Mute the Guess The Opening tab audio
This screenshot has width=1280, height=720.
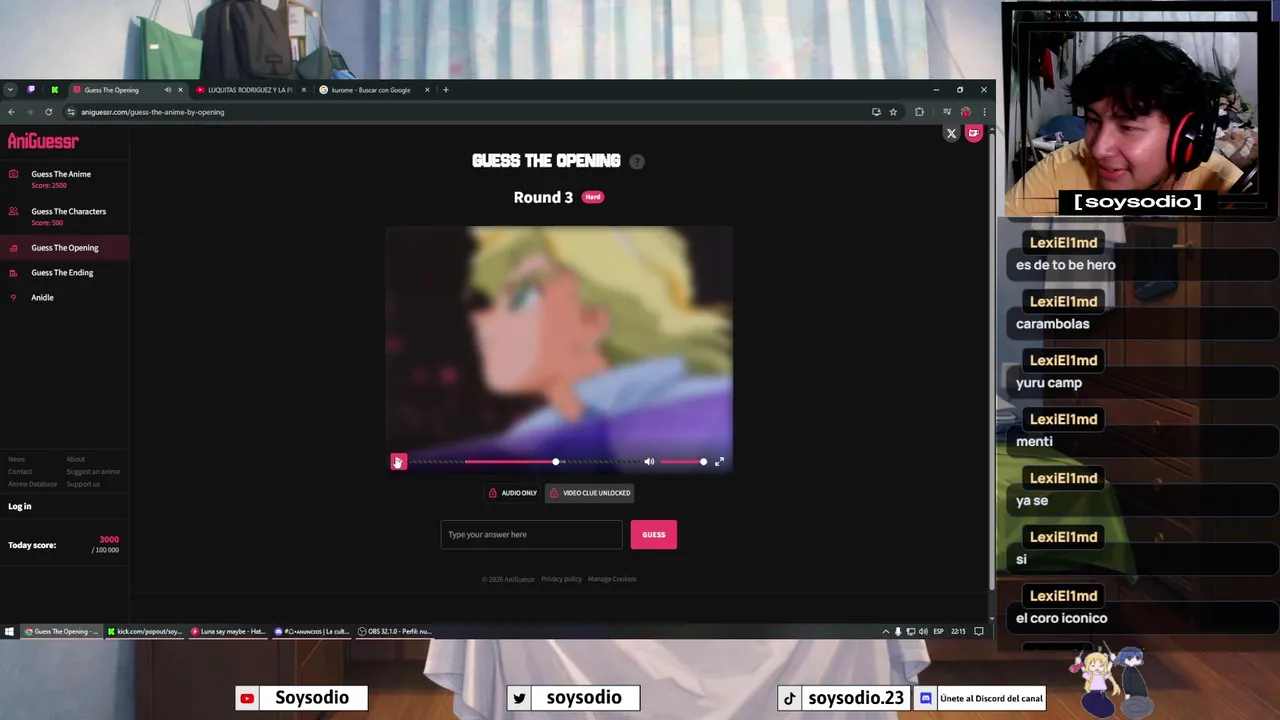tap(167, 90)
